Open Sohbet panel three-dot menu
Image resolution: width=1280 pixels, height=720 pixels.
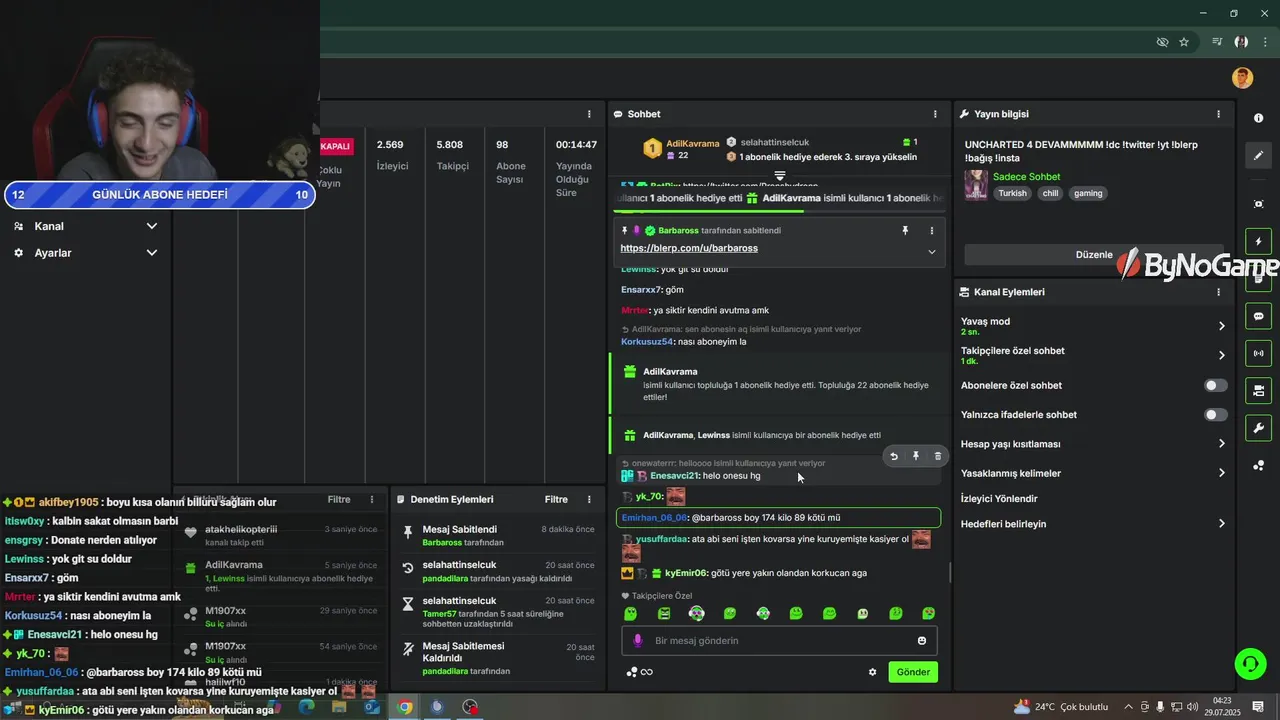click(x=935, y=114)
